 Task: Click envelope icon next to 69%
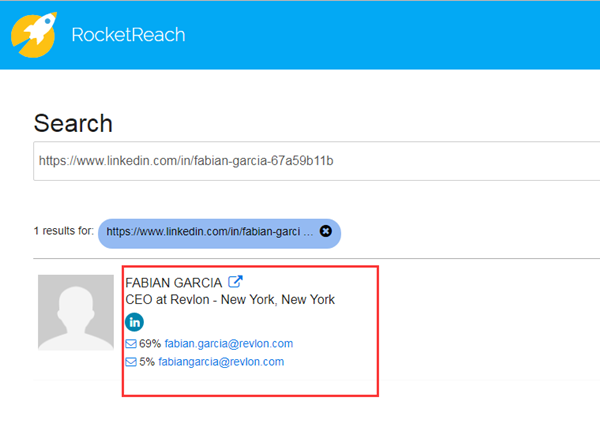tap(130, 344)
